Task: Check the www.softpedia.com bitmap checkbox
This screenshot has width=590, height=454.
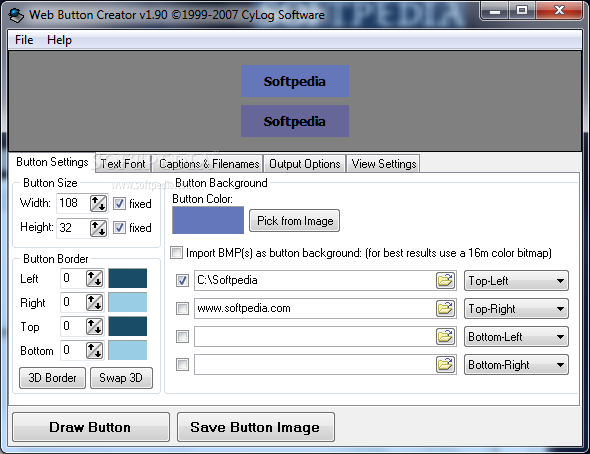Action: coord(182,309)
